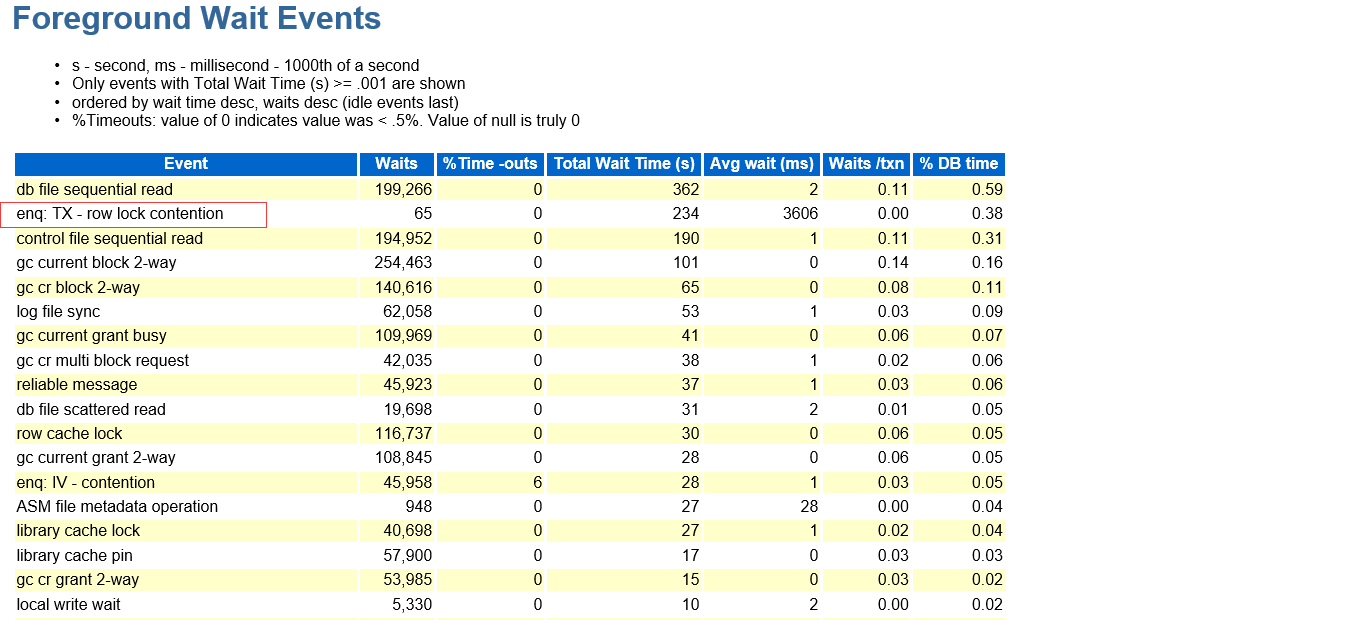Click the Waits column header
The width and height of the screenshot is (1358, 620).
pyautogui.click(x=396, y=164)
